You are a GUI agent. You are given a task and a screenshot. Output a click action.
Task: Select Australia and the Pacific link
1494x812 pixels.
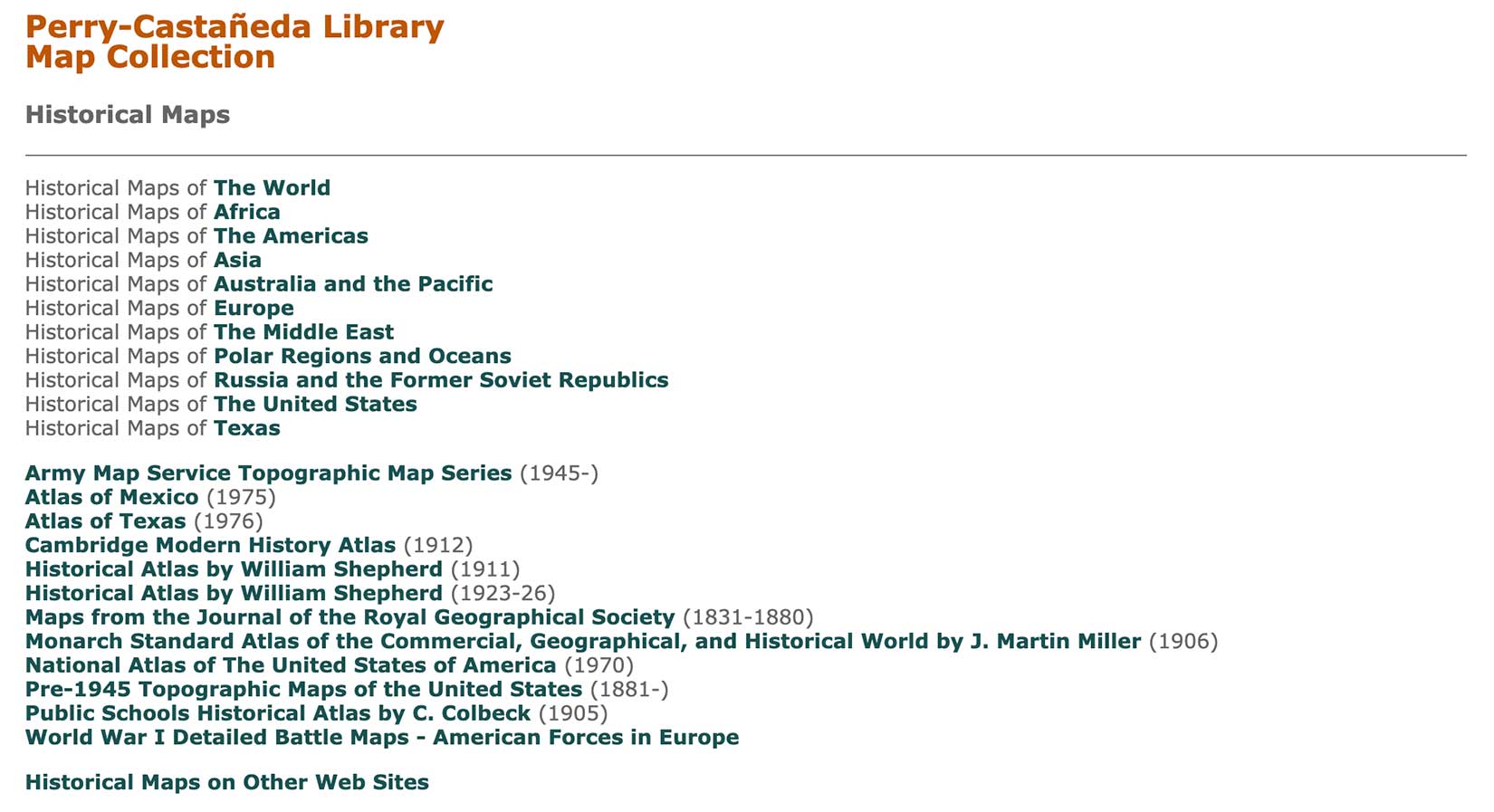tap(353, 284)
